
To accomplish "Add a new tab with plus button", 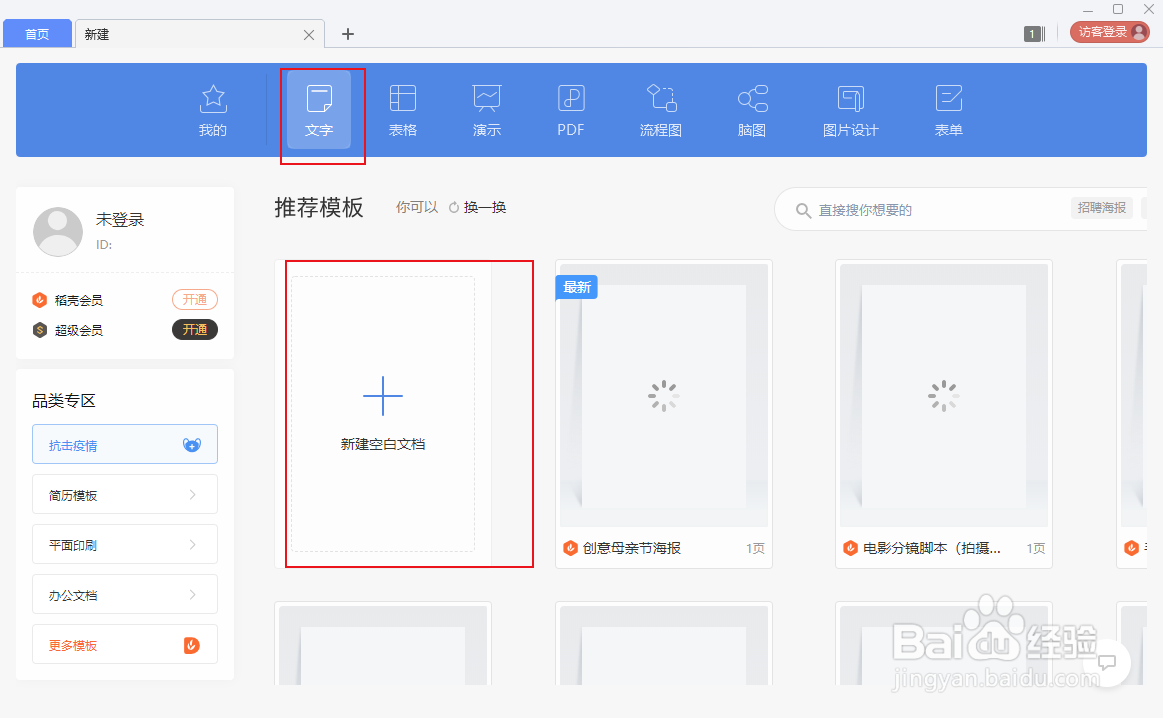I will [348, 34].
